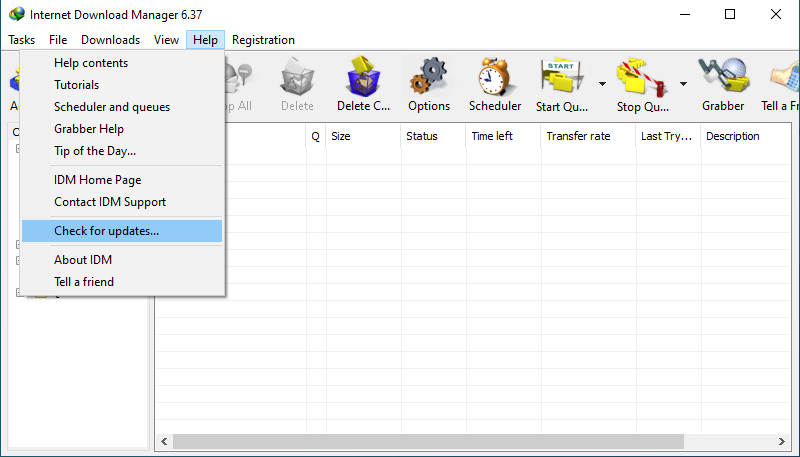The image size is (800, 457).
Task: Click the Stop Queue icon
Action: [x=642, y=78]
